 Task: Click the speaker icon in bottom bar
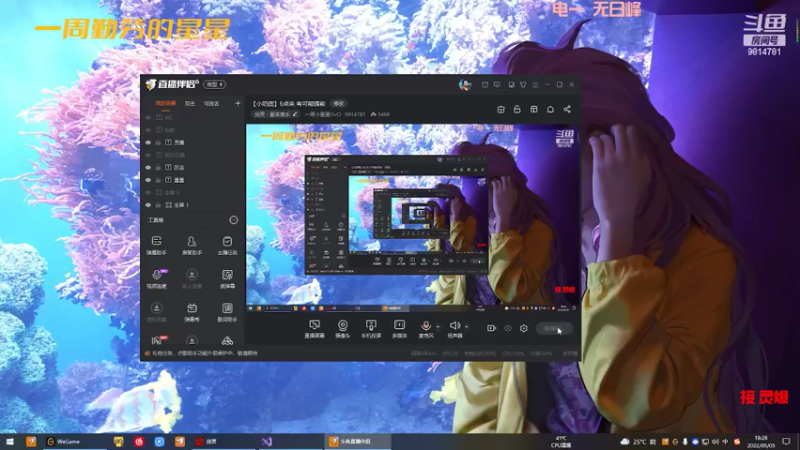pos(454,326)
